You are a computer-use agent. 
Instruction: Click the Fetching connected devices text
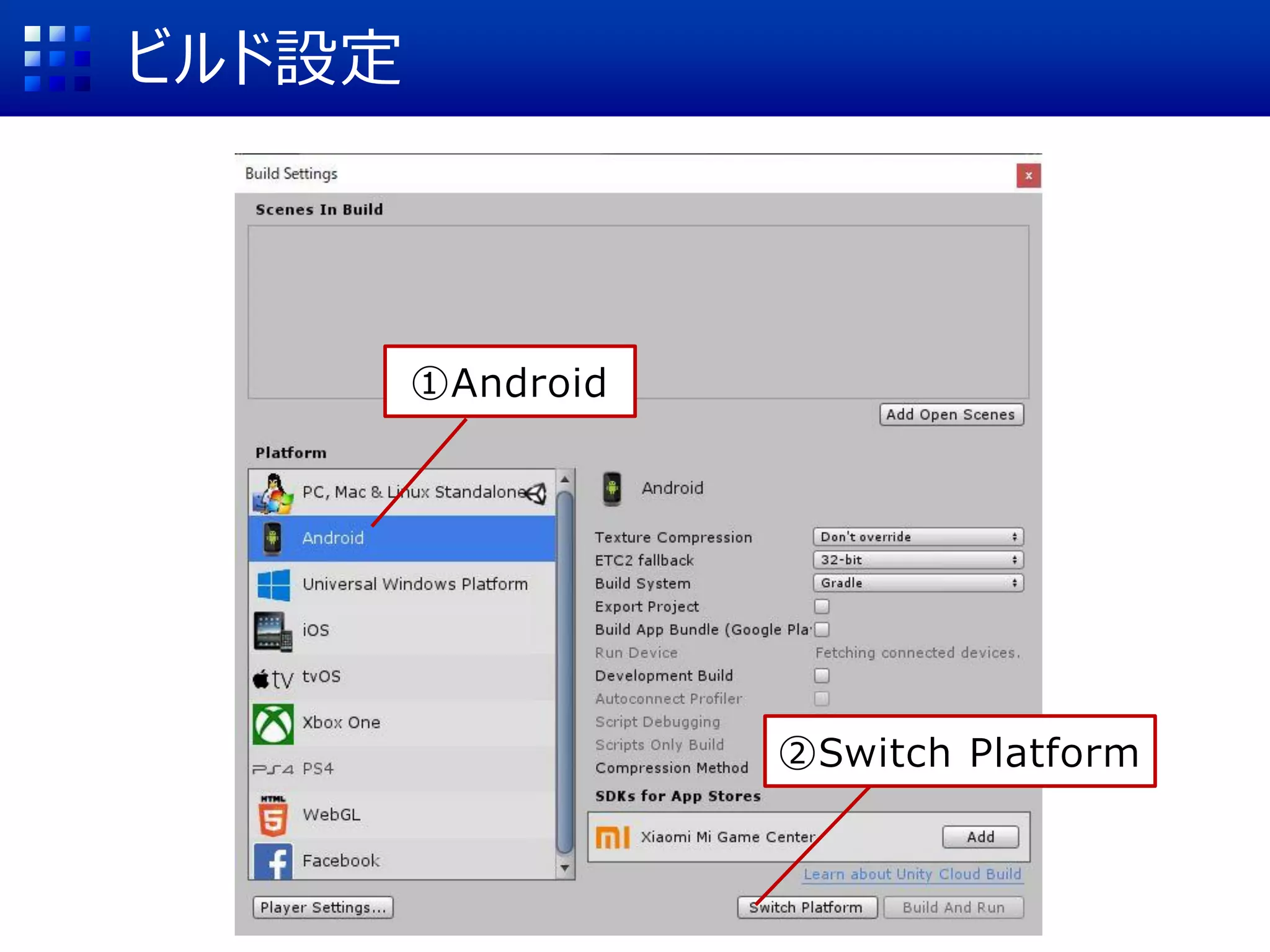918,653
